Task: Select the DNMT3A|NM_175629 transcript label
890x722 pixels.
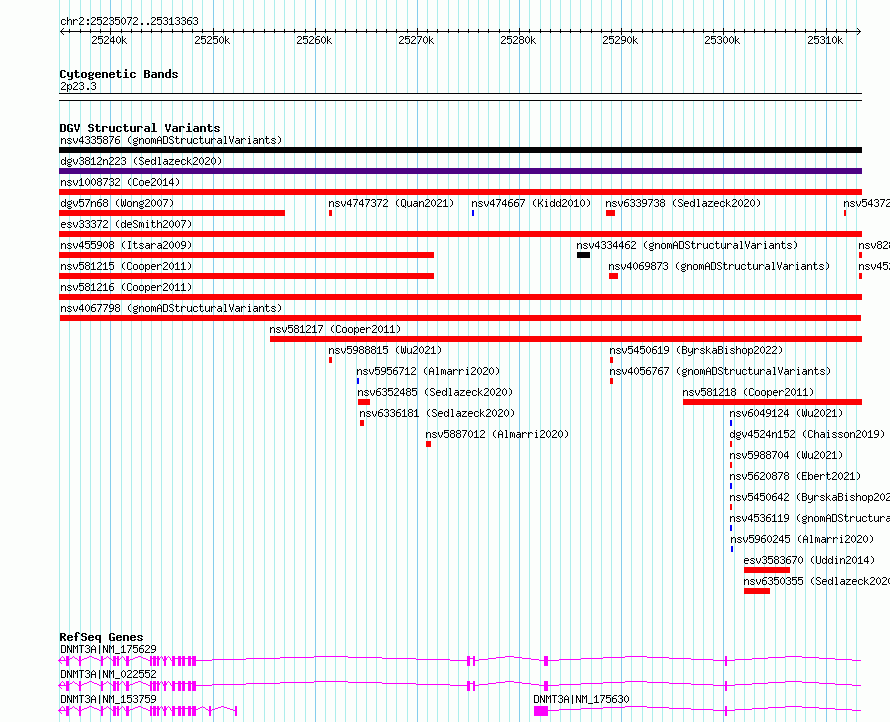Action: 108,649
